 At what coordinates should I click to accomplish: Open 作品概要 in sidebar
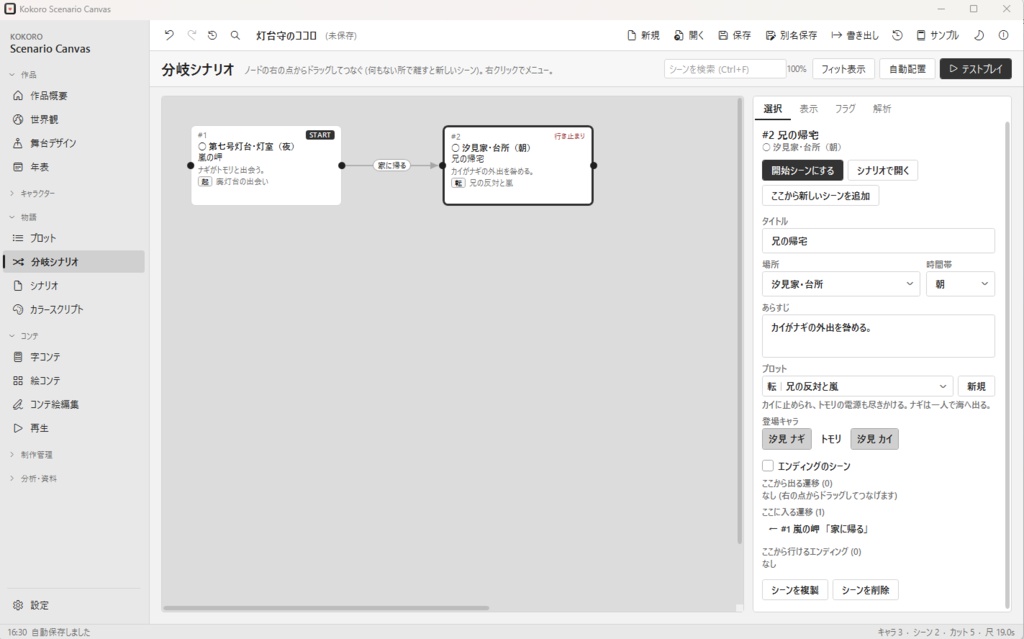(x=74, y=95)
